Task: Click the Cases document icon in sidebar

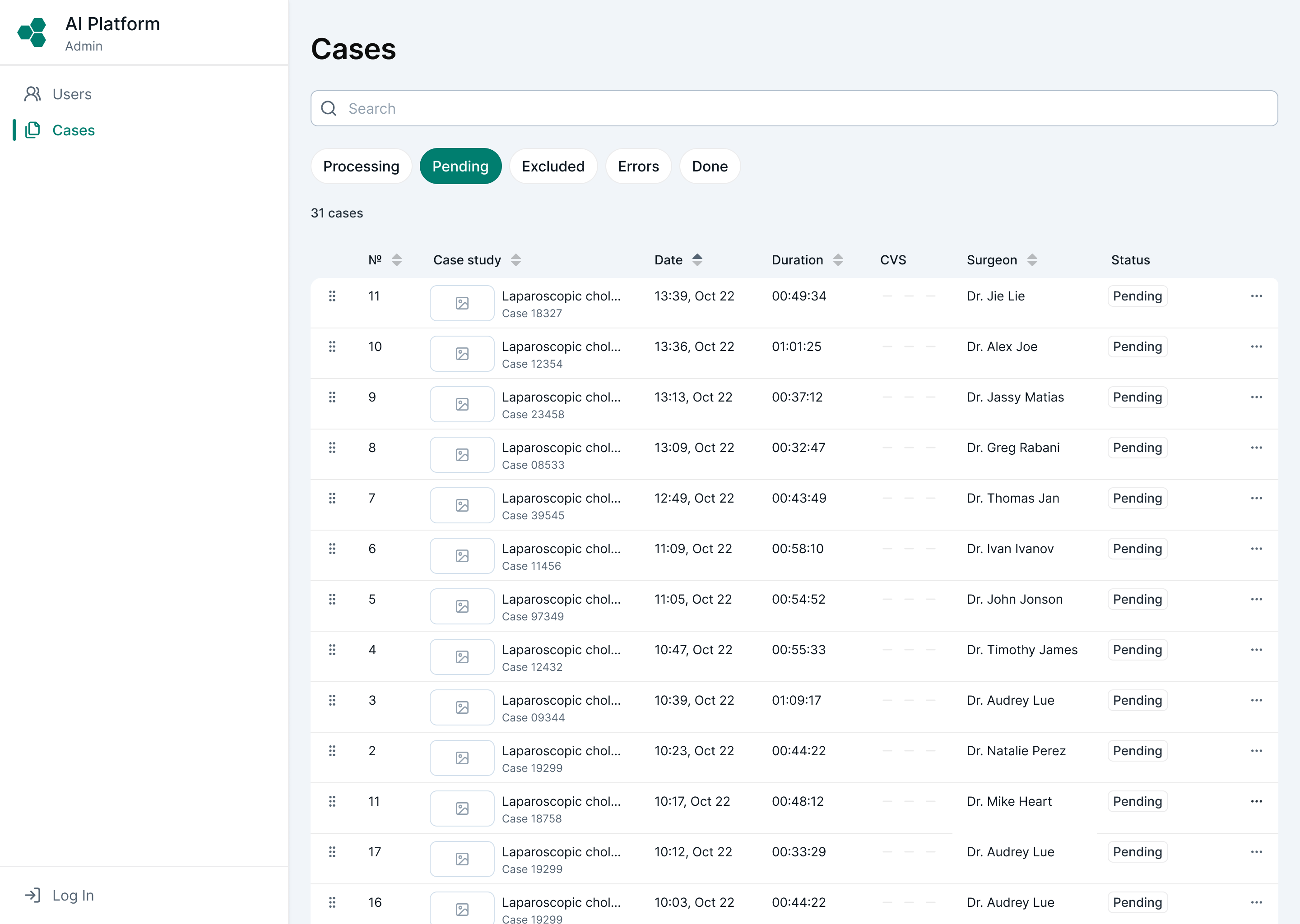Action: click(32, 130)
